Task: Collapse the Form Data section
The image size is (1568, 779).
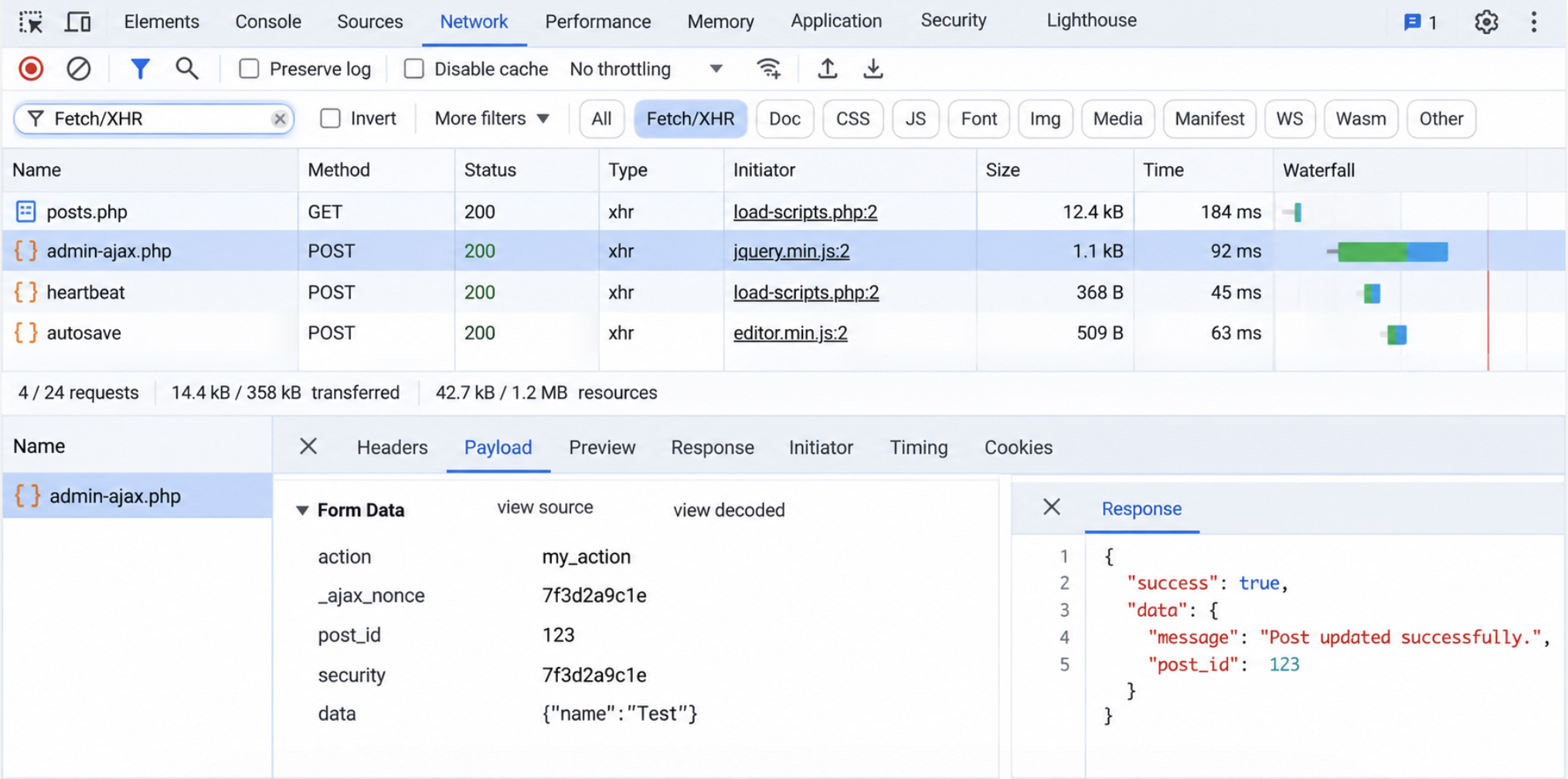Action: pos(302,510)
